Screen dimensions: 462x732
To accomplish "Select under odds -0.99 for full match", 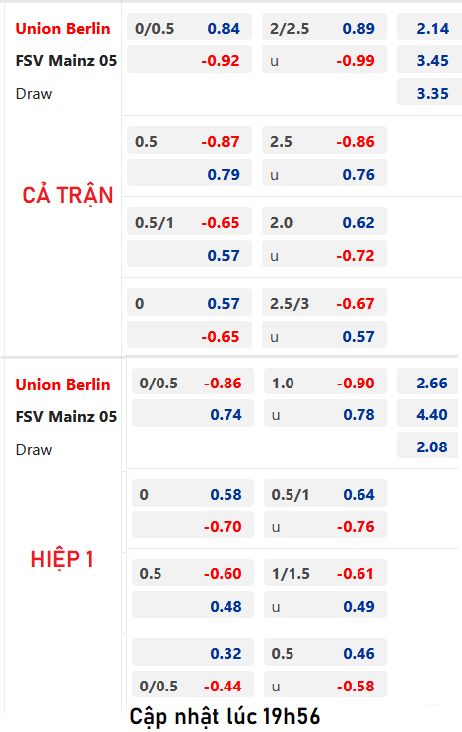I will click(324, 60).
